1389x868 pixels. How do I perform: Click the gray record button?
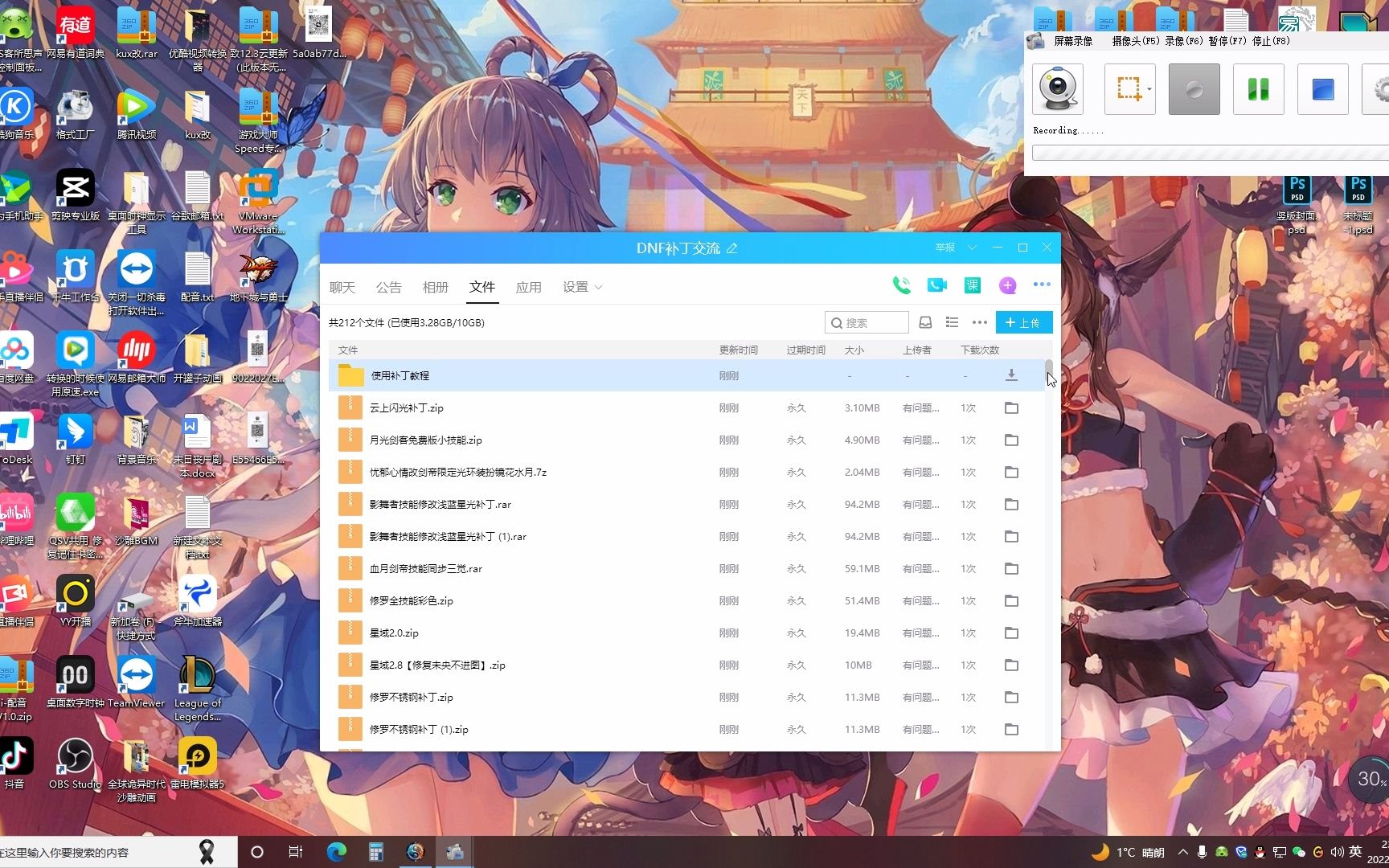[1194, 89]
